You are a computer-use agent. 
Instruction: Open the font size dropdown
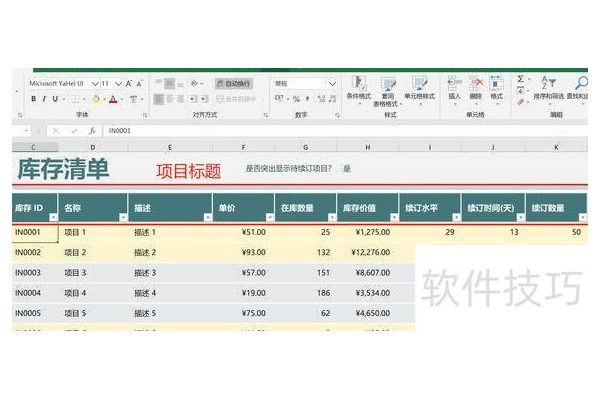119,83
